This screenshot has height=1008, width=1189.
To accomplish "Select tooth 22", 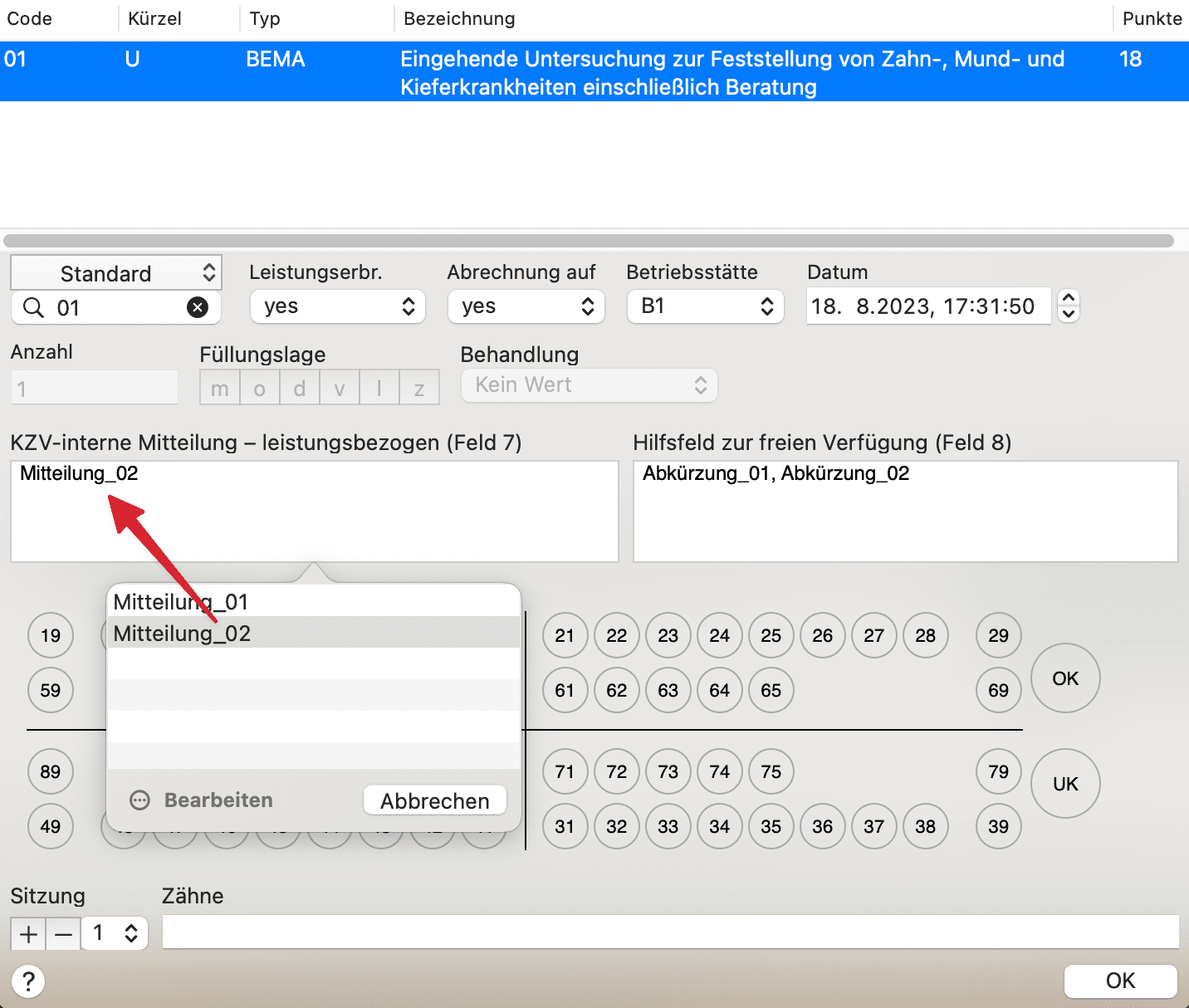I will (x=617, y=636).
